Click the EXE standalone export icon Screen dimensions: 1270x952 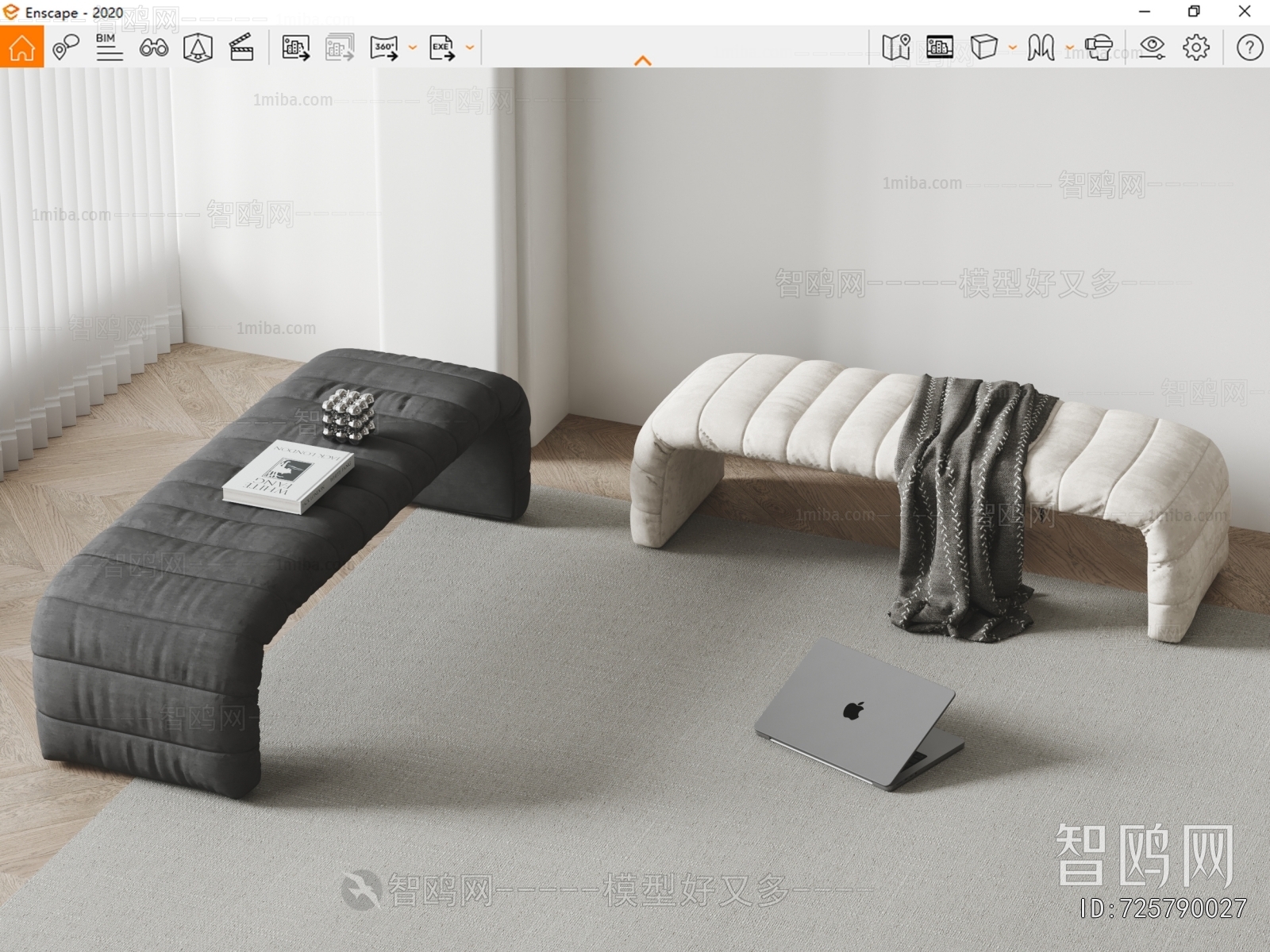(442, 48)
